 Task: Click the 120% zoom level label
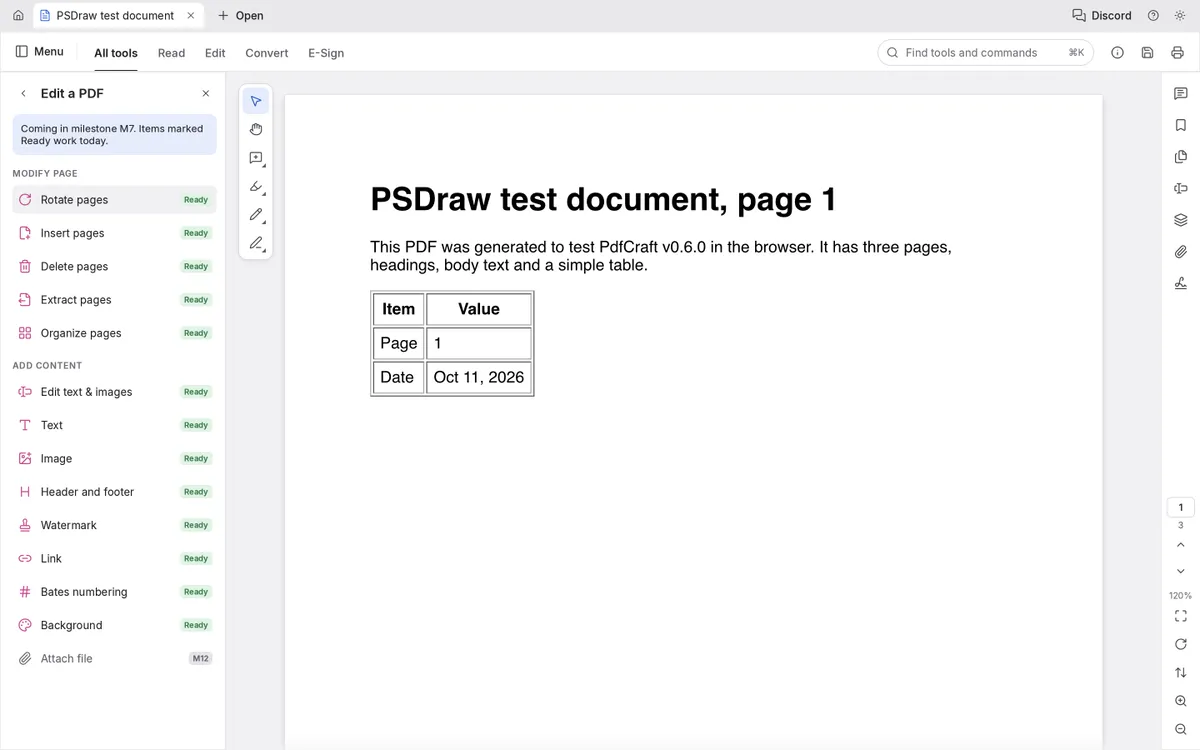1181,596
